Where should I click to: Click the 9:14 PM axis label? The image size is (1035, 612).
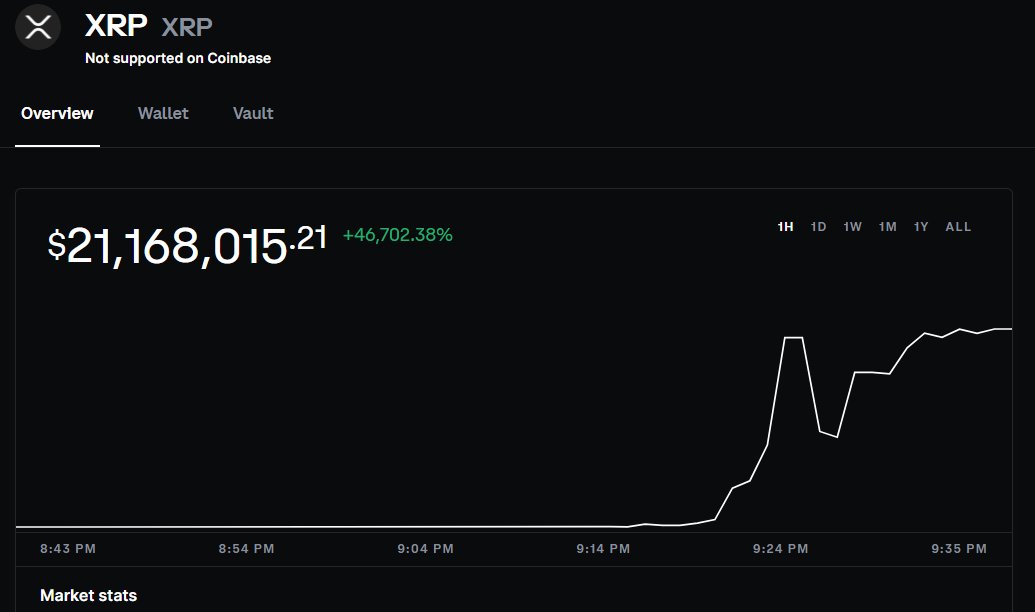(603, 549)
